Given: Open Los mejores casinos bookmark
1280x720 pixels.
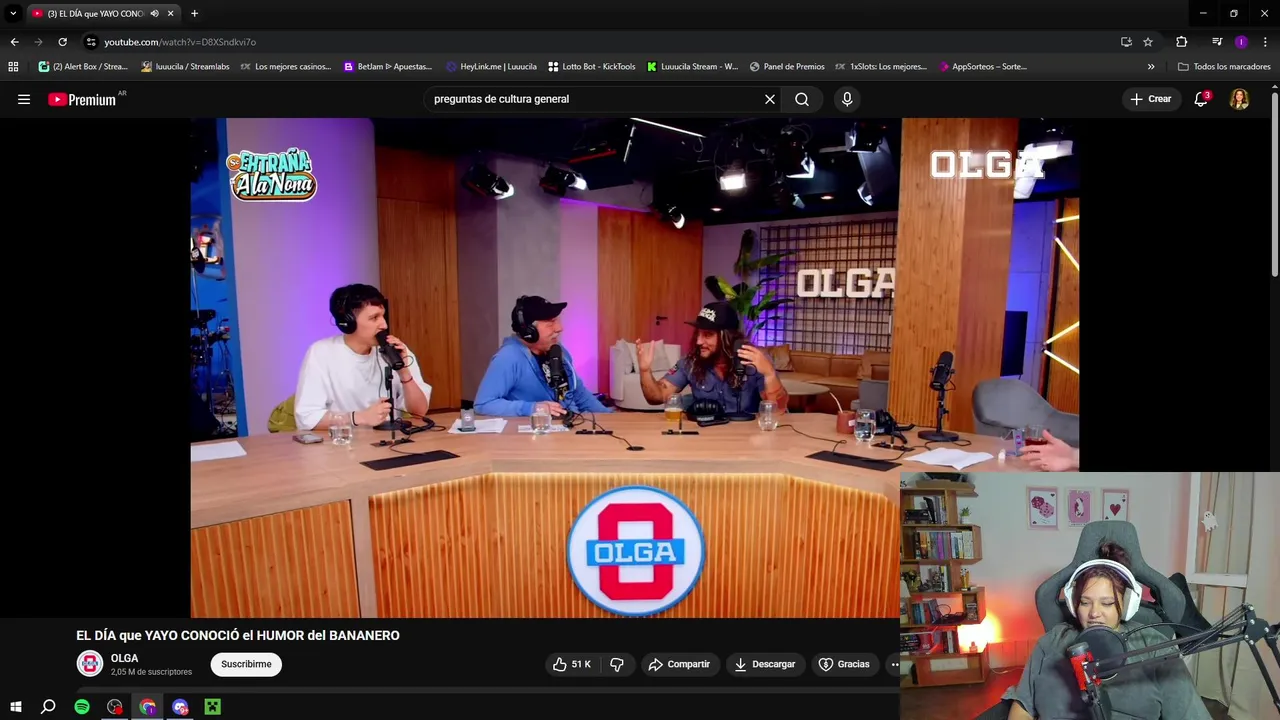Looking at the screenshot, I should pos(286,67).
